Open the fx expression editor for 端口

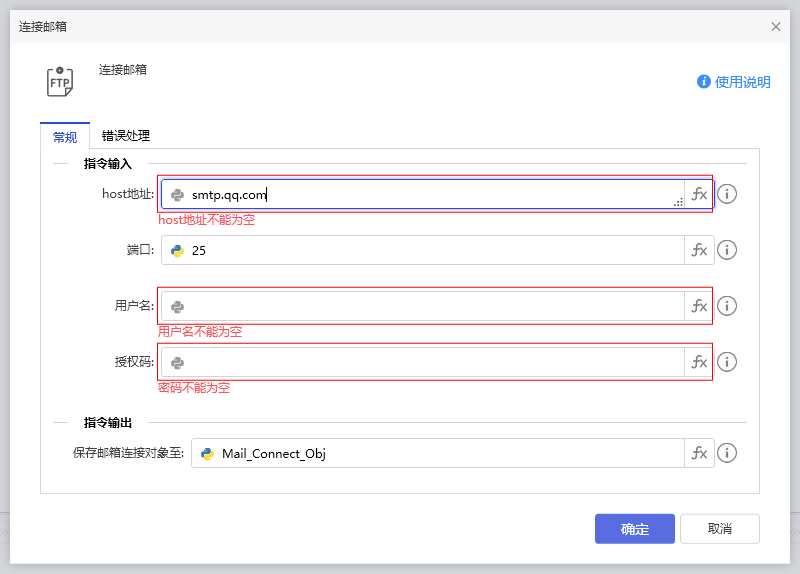click(699, 250)
